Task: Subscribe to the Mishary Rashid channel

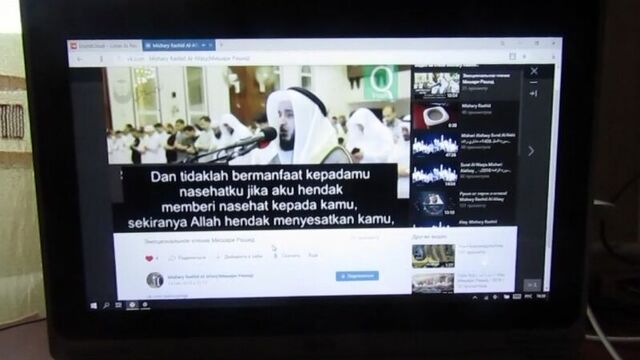Action: [357, 276]
